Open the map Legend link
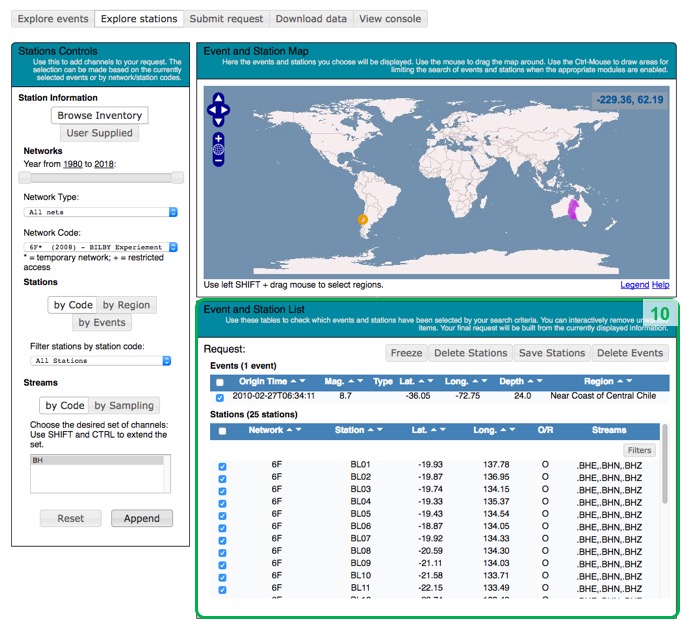 [x=634, y=285]
